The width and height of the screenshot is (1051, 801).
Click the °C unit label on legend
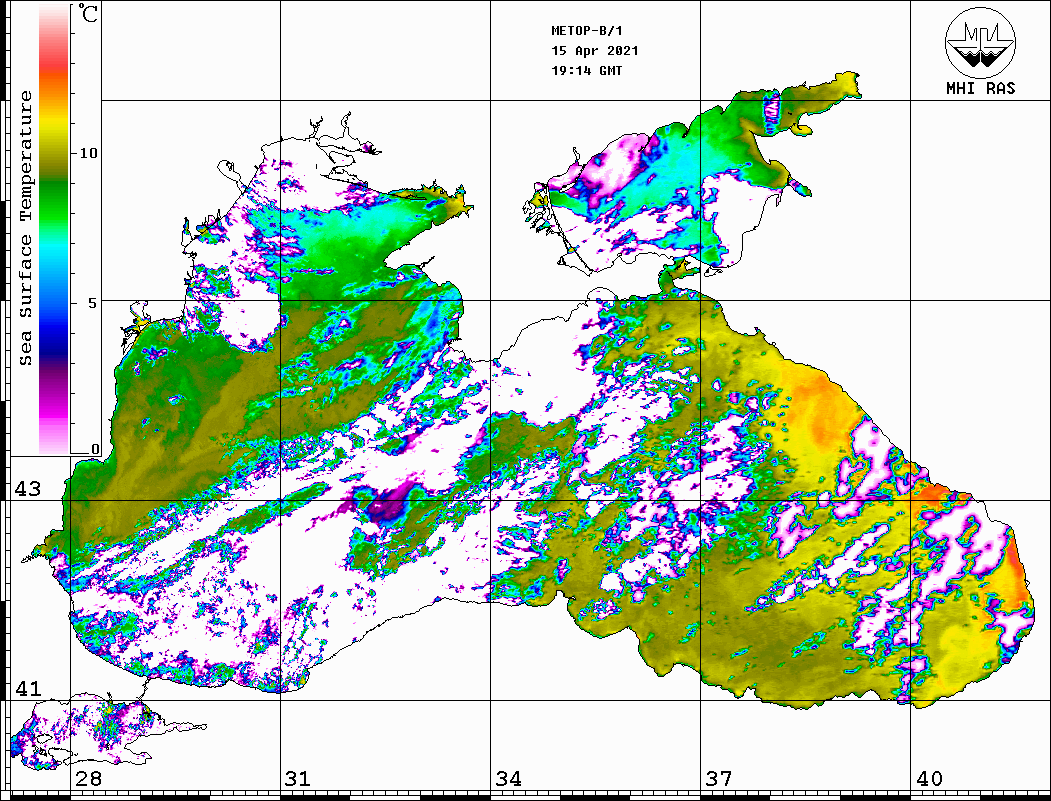pyautogui.click(x=88, y=13)
